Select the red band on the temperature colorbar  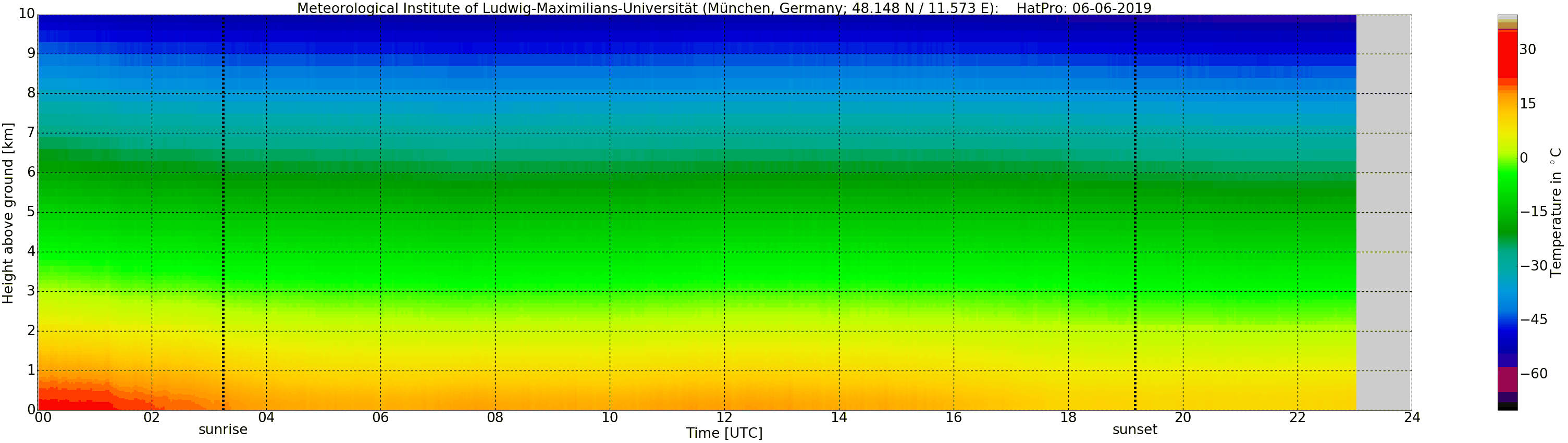pyautogui.click(x=1507, y=55)
